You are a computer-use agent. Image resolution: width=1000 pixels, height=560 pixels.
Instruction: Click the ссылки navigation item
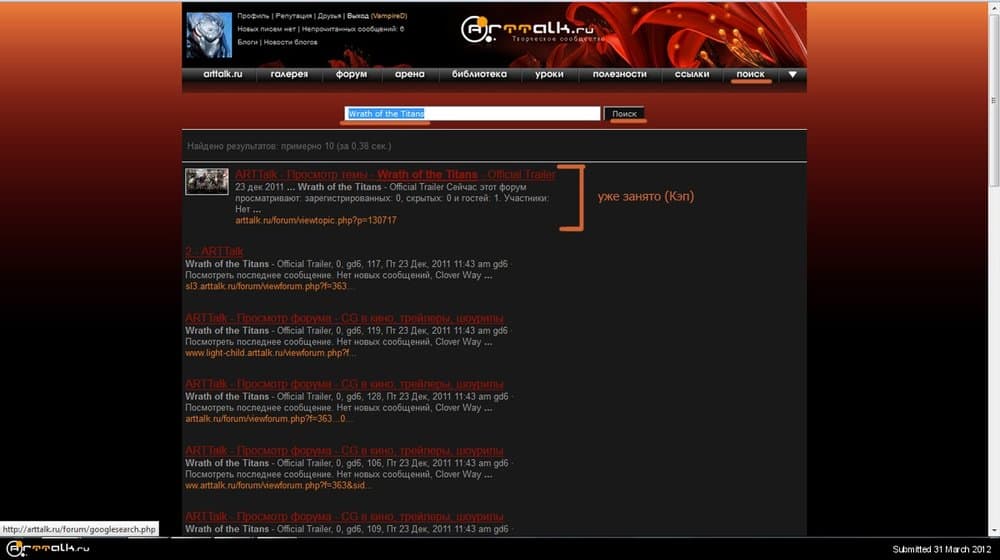pyautogui.click(x=692, y=74)
